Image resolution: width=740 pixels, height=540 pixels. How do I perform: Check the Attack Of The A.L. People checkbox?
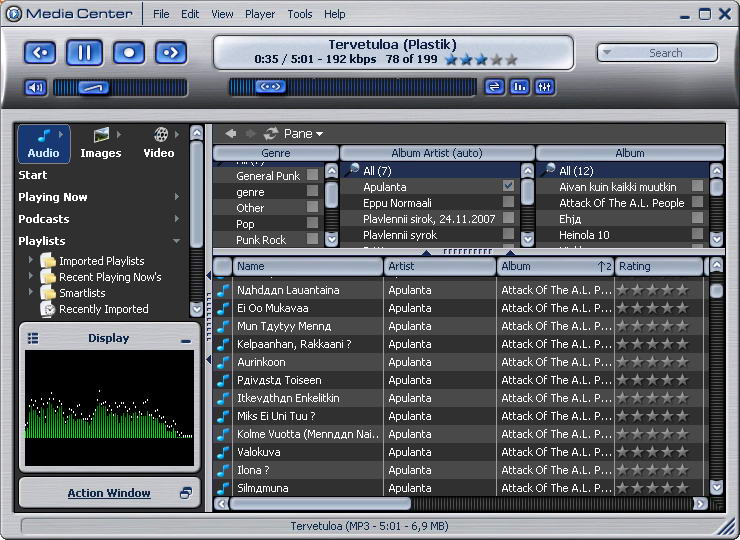click(x=698, y=202)
